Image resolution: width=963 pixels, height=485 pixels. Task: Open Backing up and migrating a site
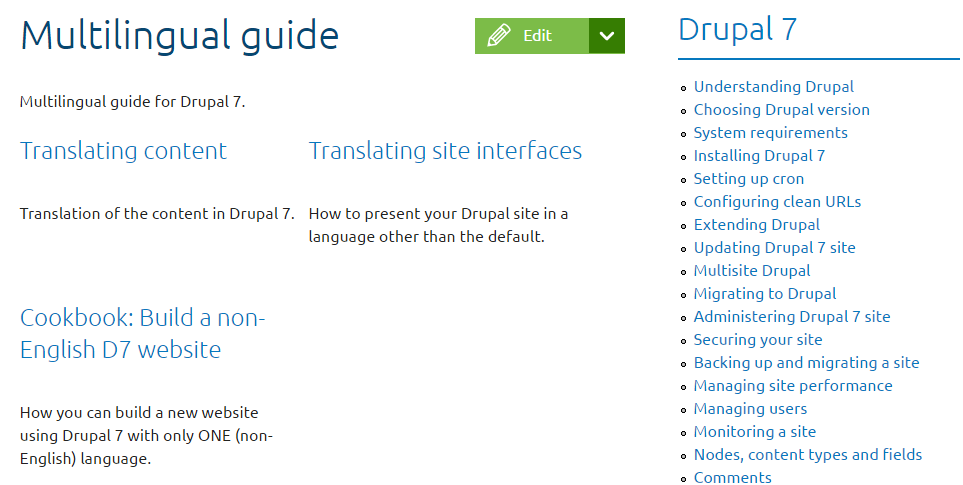pos(806,363)
